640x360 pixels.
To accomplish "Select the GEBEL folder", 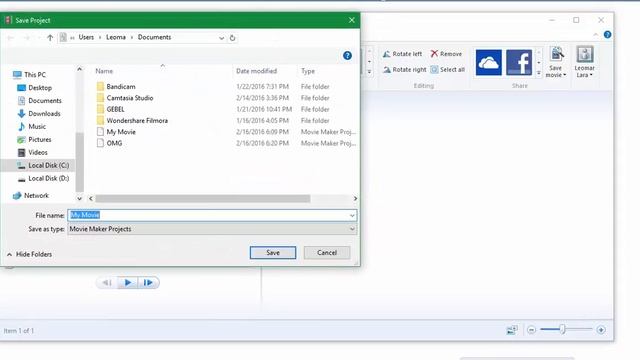I will (x=116, y=109).
